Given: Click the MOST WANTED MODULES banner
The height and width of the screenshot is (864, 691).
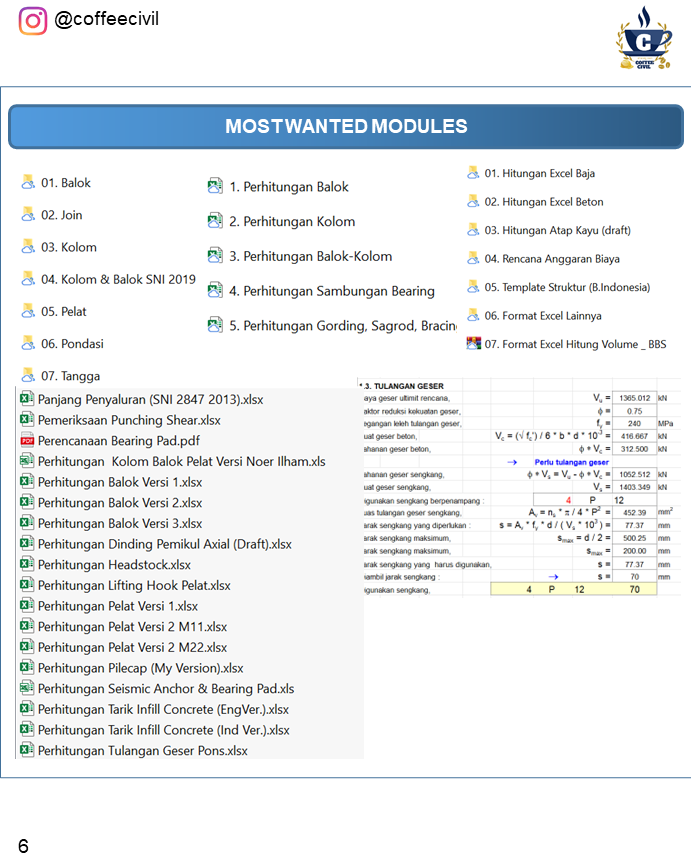Looking at the screenshot, I should point(346,127).
